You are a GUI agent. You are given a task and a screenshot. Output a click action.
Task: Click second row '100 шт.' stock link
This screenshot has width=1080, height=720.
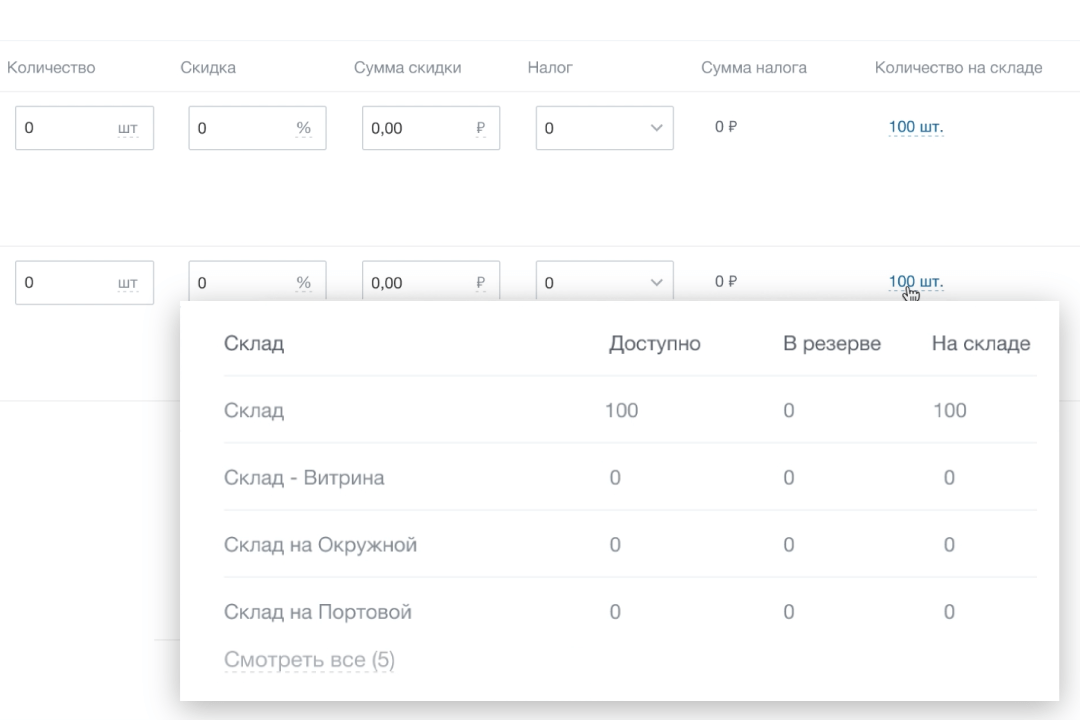coord(915,282)
